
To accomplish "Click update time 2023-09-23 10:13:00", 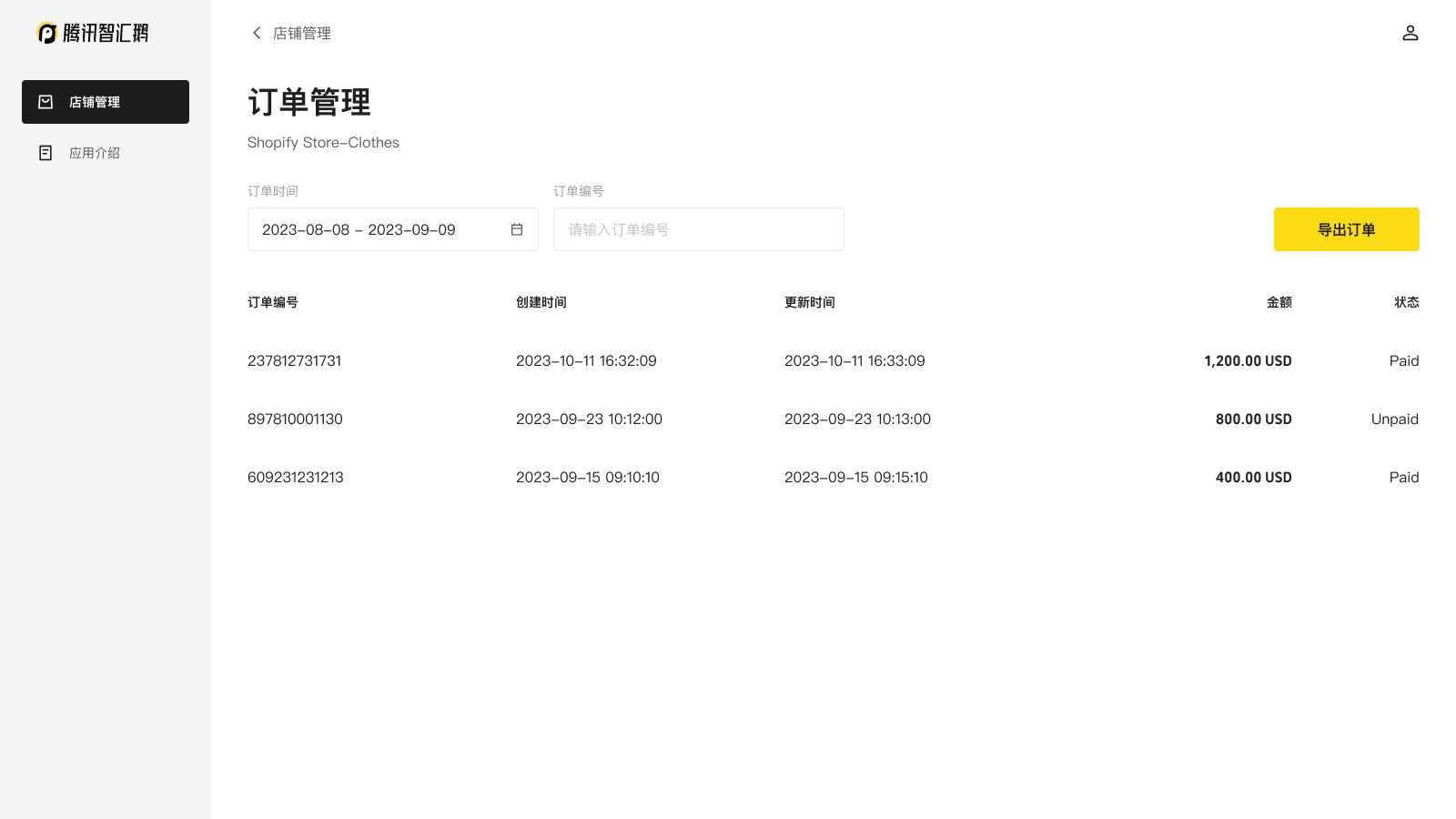I will 857,419.
